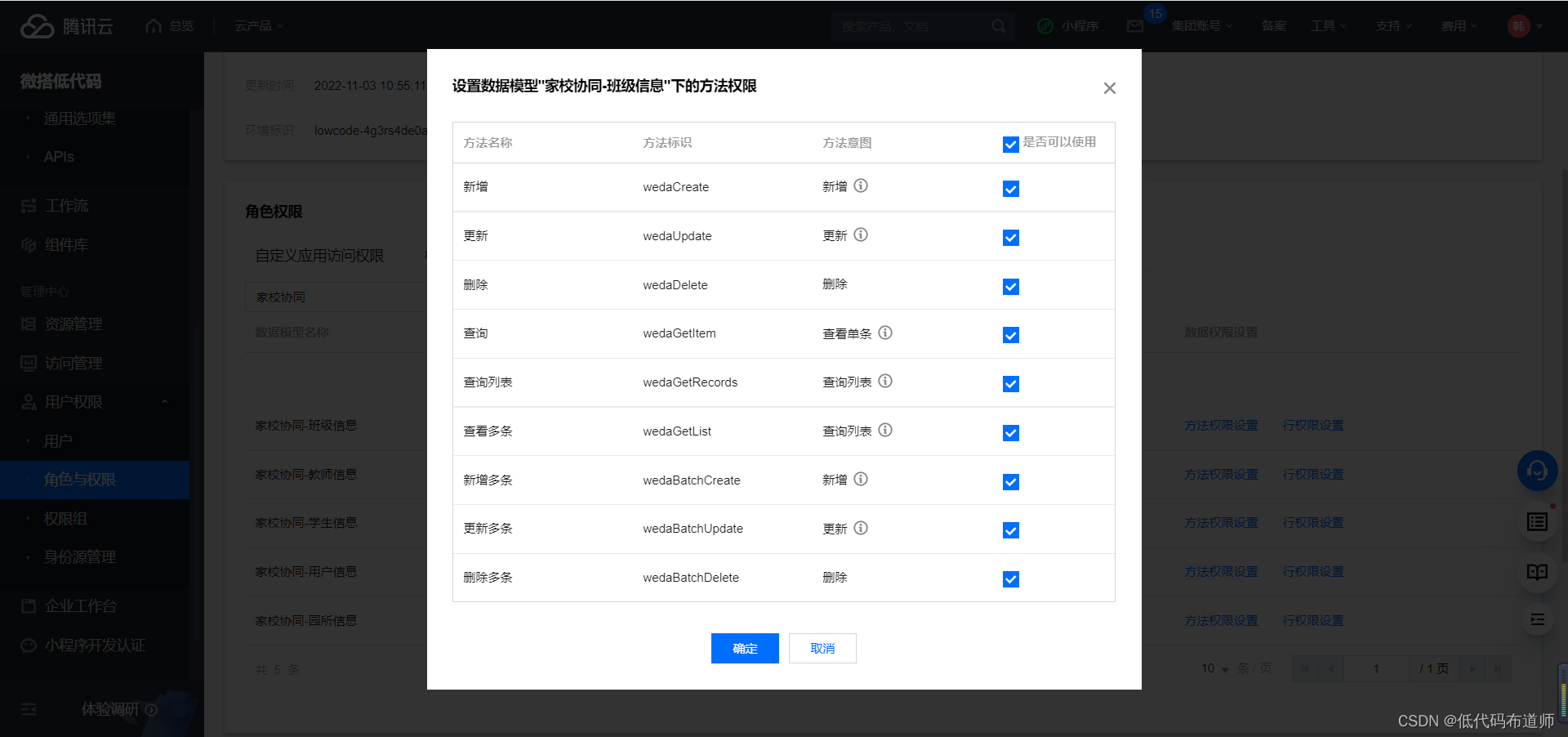
Task: Open the customer service headset icon
Action: click(1537, 471)
